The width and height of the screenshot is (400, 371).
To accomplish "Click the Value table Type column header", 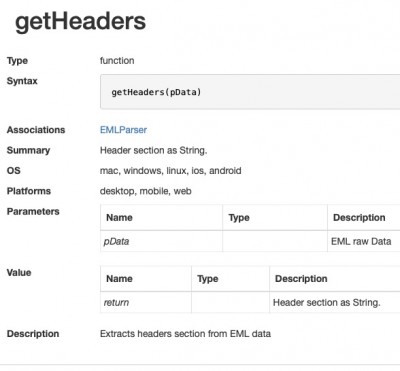I will 230,279.
